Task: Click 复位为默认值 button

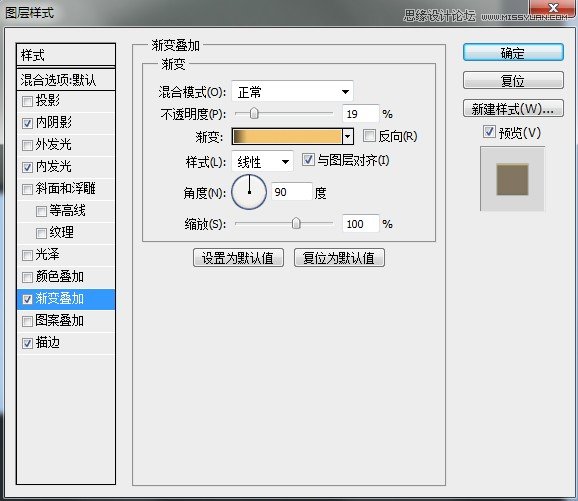Action: coord(339,257)
